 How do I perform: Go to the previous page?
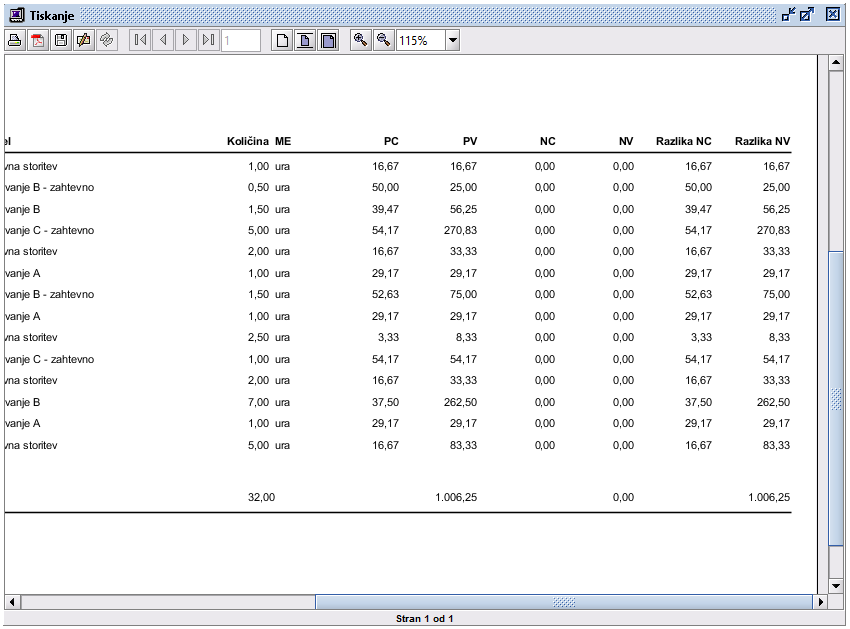point(163,40)
